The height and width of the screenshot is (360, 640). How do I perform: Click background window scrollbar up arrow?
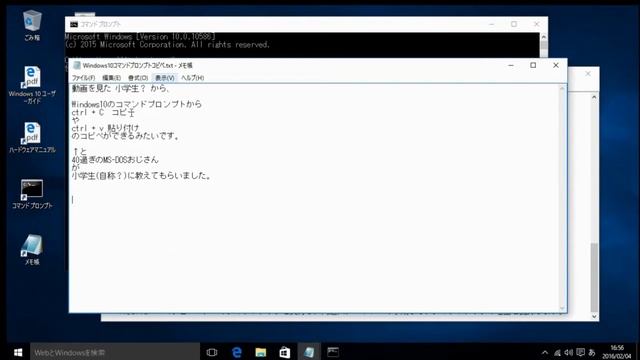point(594,97)
